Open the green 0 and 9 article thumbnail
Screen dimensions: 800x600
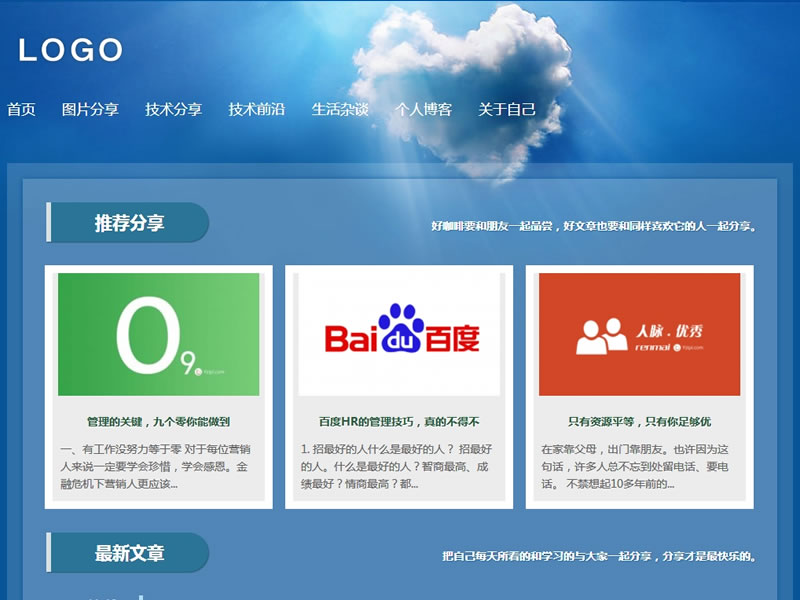[159, 334]
